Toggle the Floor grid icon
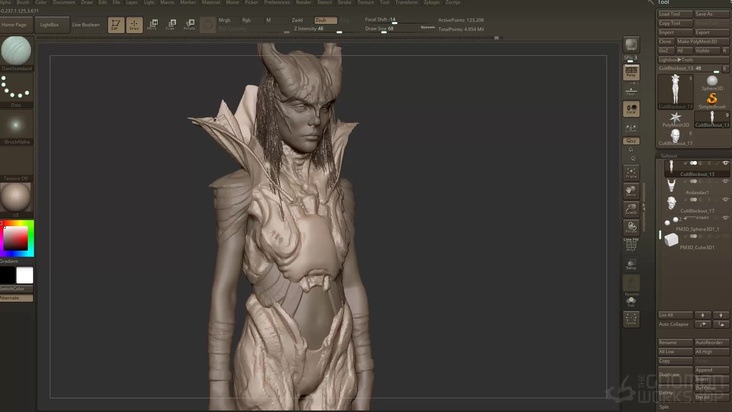 [631, 91]
